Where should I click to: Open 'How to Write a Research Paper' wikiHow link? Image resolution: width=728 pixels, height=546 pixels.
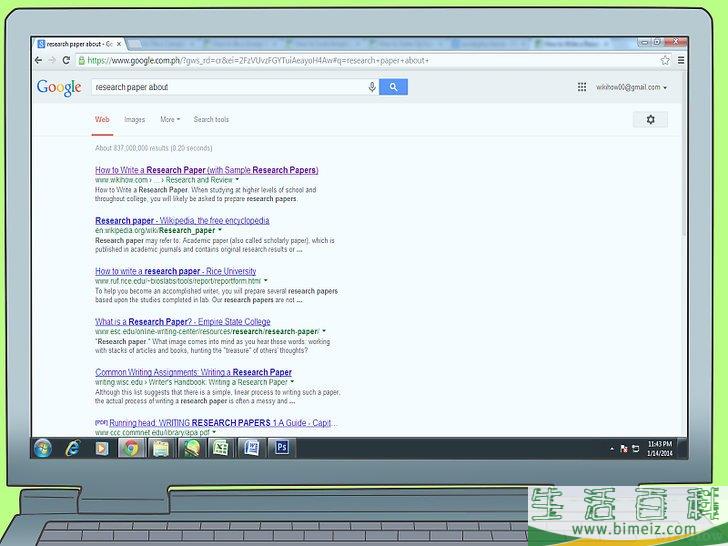click(x=207, y=170)
